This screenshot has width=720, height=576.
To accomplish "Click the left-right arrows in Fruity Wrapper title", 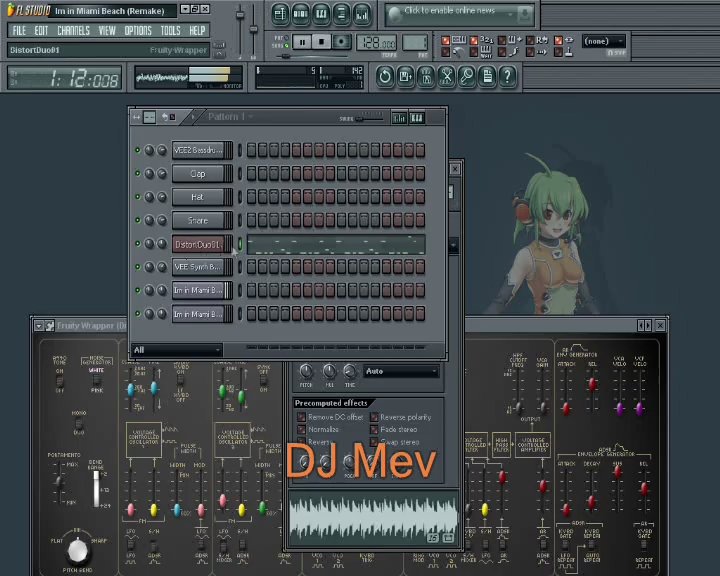I will [x=644, y=326].
